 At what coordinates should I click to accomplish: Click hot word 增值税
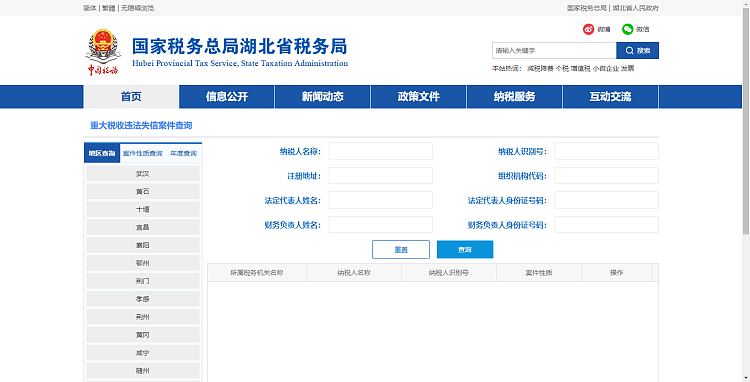[x=581, y=68]
